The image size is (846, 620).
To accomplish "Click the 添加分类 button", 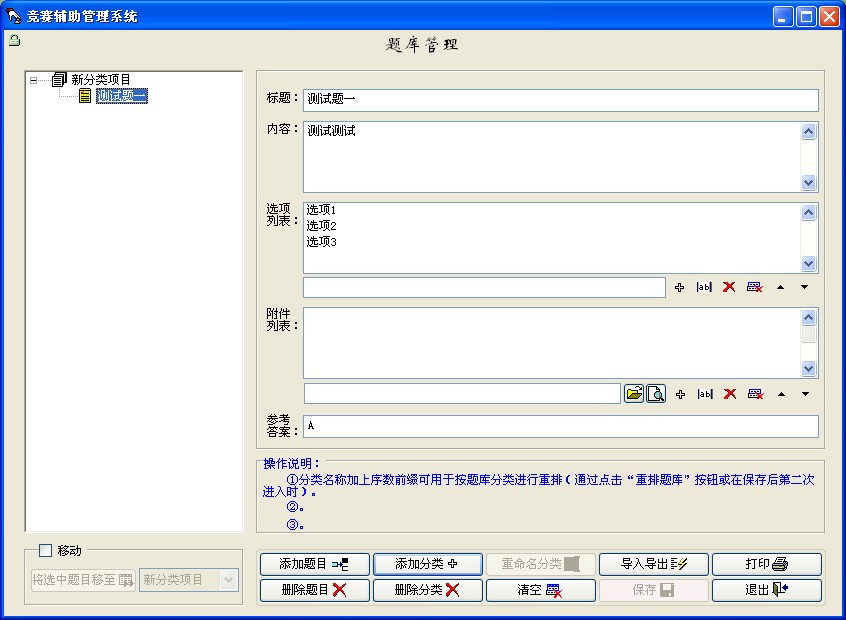I will tap(428, 564).
